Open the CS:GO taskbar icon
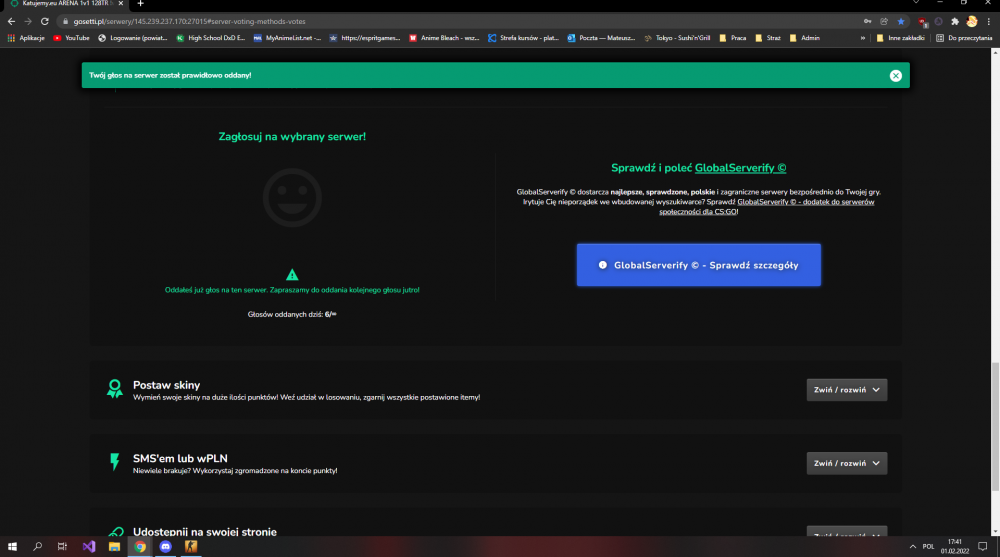Image resolution: width=1000 pixels, height=557 pixels. click(x=191, y=547)
